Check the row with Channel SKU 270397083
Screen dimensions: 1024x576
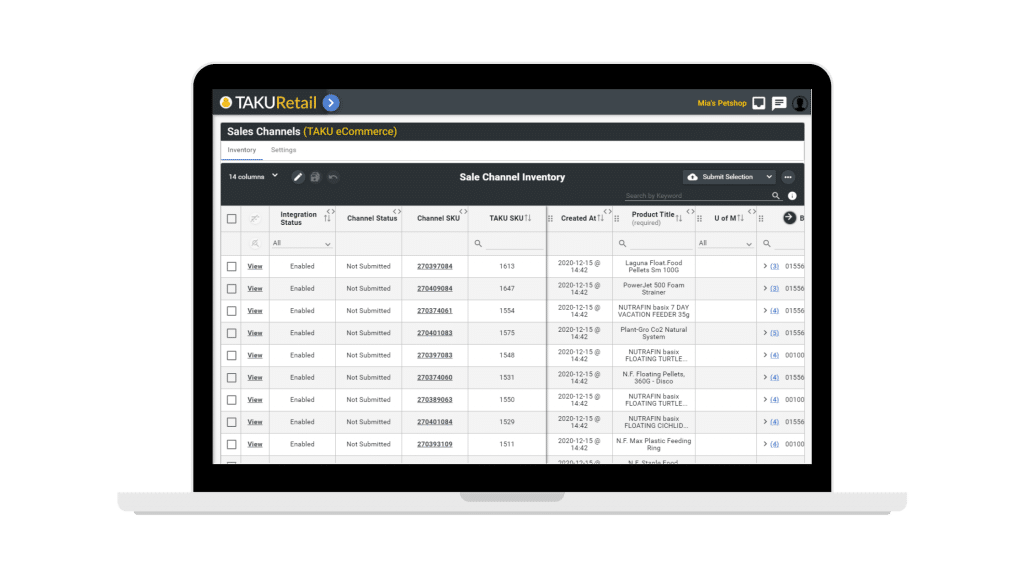click(232, 355)
